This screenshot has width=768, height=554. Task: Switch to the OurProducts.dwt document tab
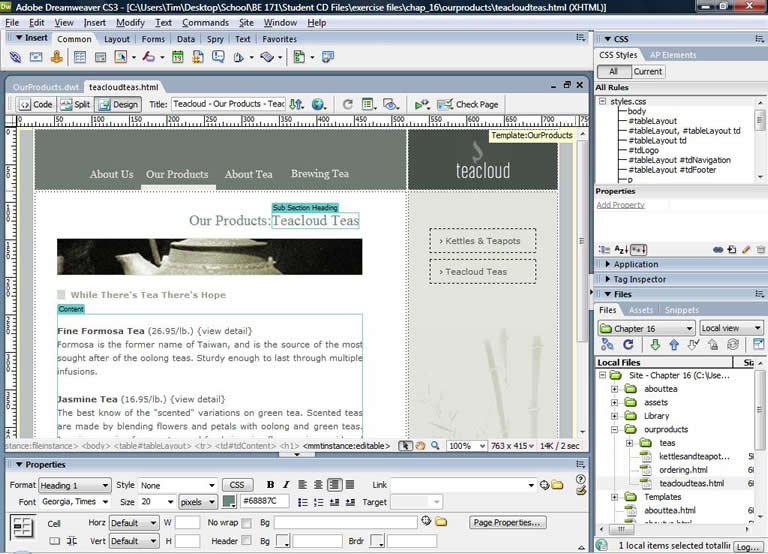click(46, 87)
